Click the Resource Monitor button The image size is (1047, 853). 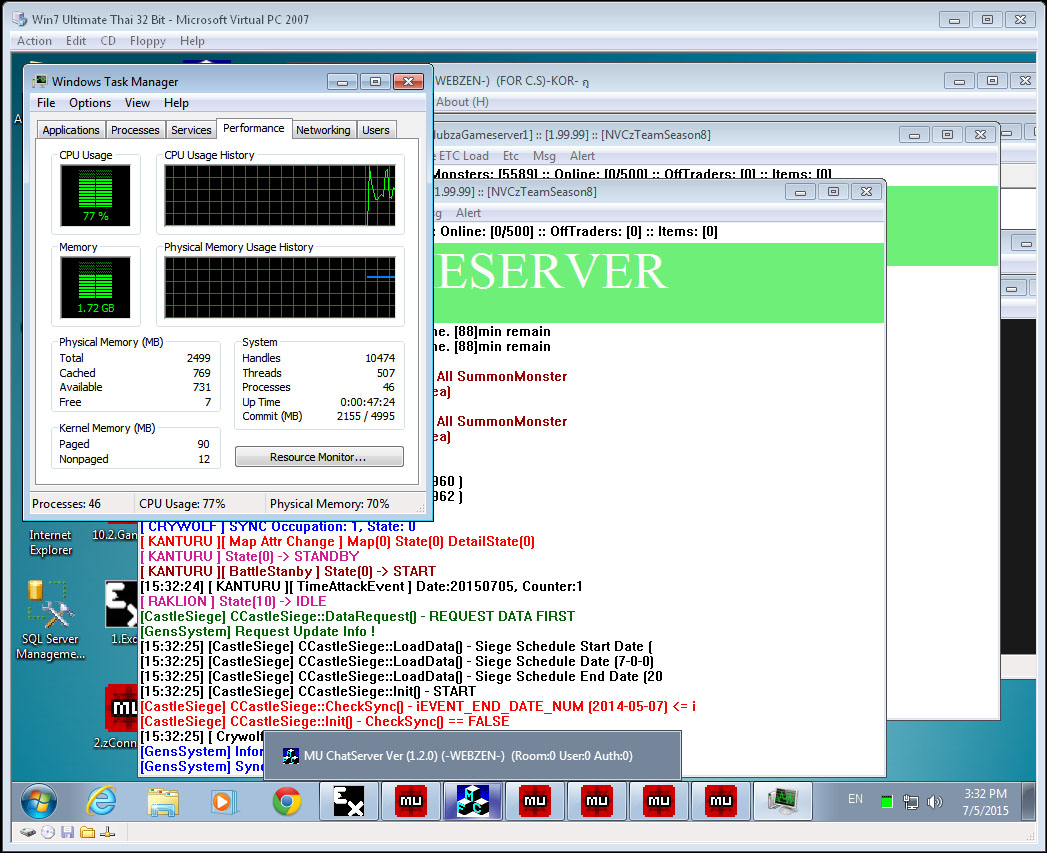point(319,457)
